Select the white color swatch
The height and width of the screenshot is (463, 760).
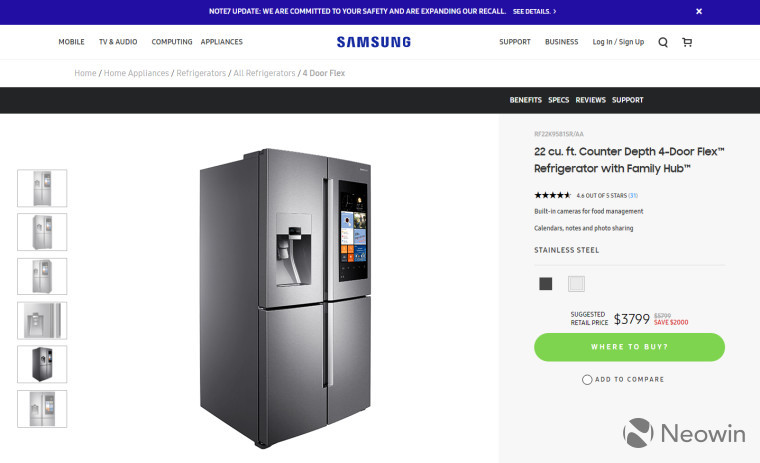point(576,284)
